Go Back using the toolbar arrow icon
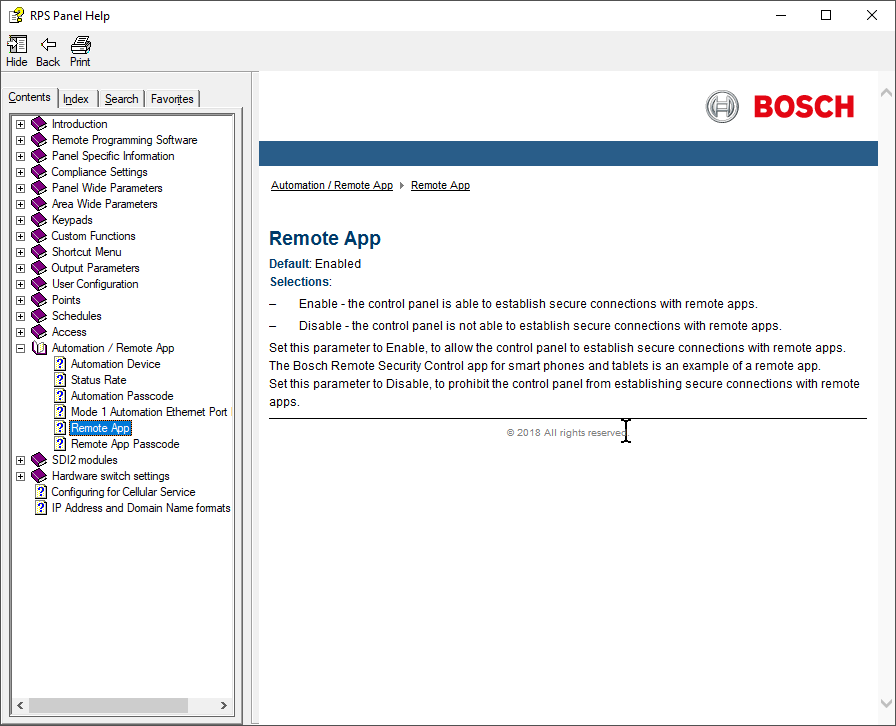Viewport: 896px width, 726px height. [x=48, y=45]
